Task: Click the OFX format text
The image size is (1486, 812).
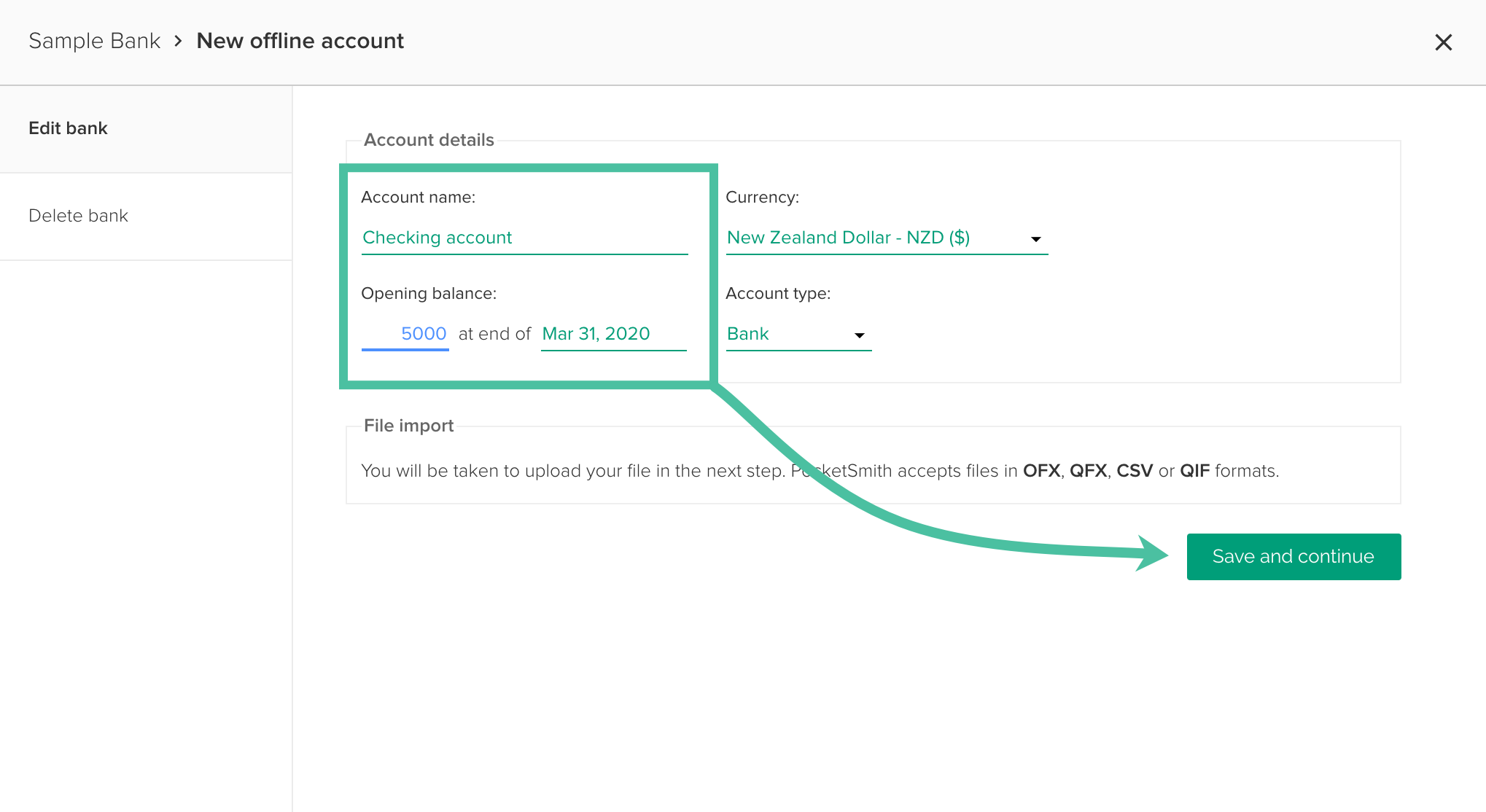Action: 1041,471
